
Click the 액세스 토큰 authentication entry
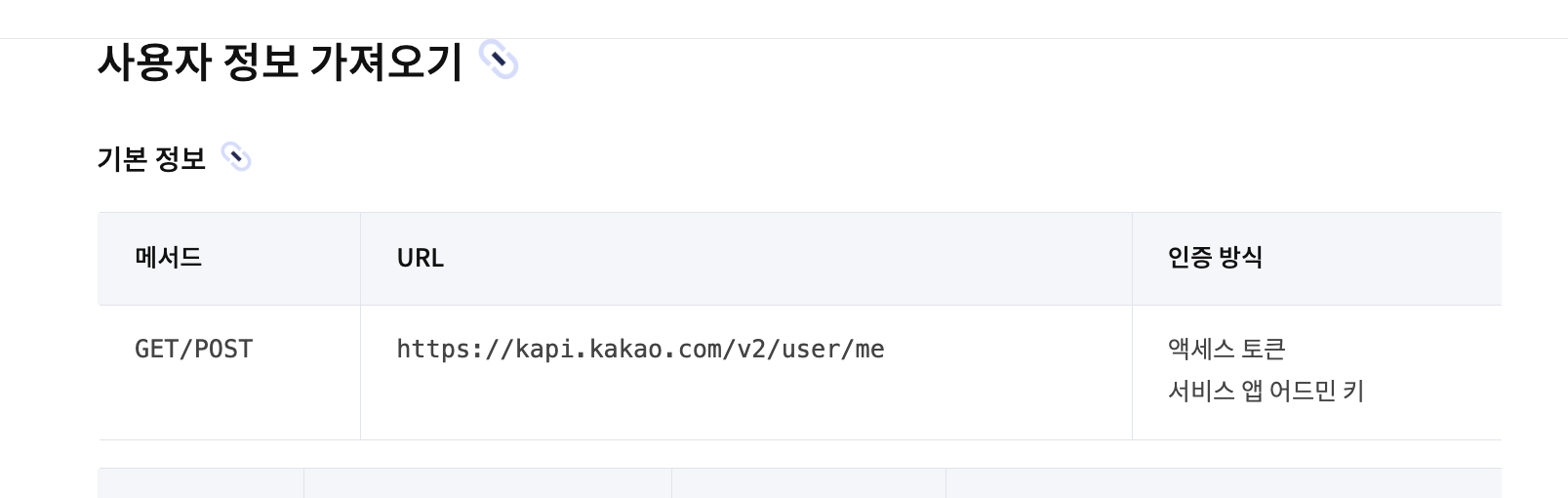[1226, 349]
